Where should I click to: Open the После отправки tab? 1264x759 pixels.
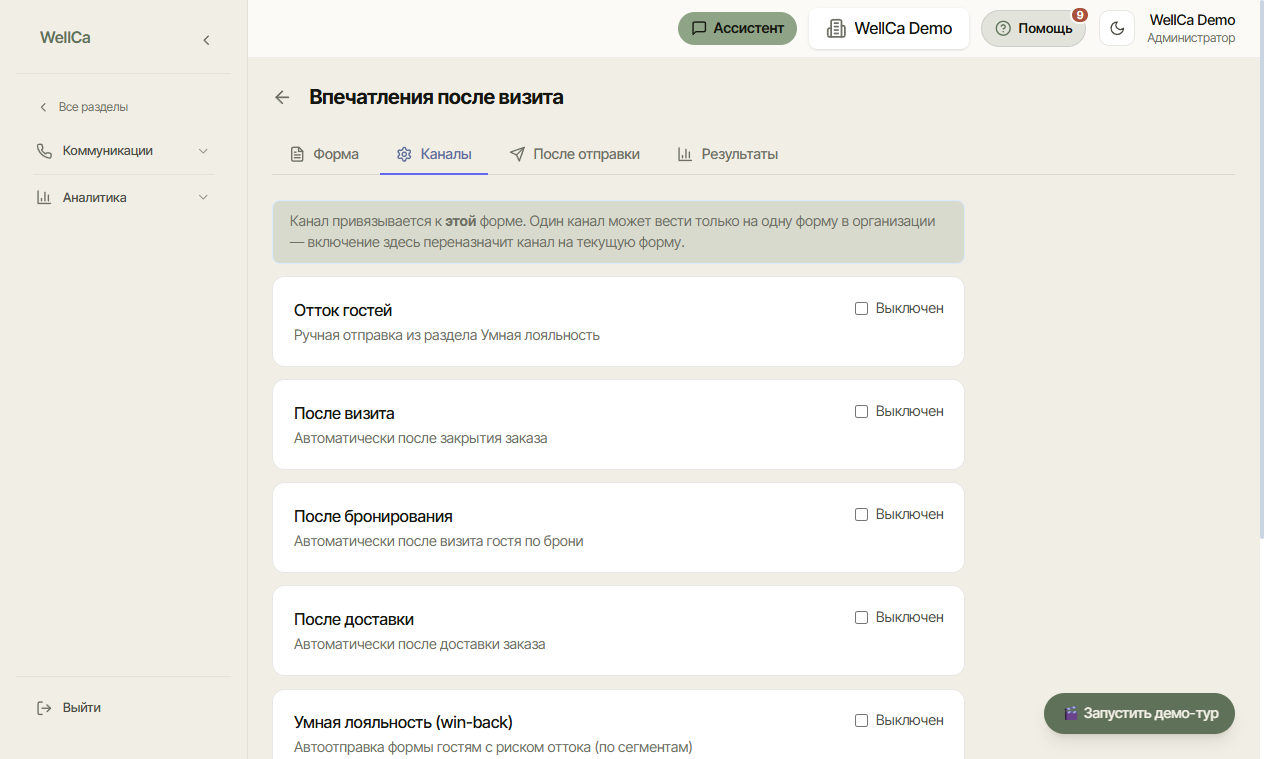pyautogui.click(x=574, y=154)
